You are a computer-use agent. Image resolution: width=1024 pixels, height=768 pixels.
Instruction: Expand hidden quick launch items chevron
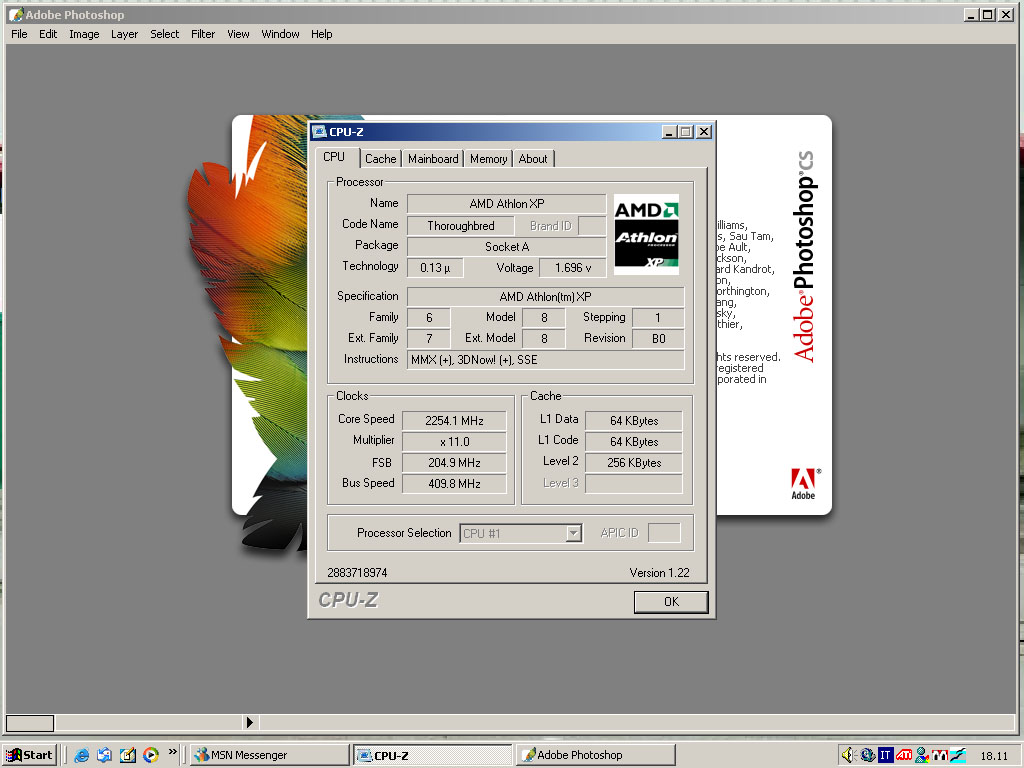[x=172, y=752]
